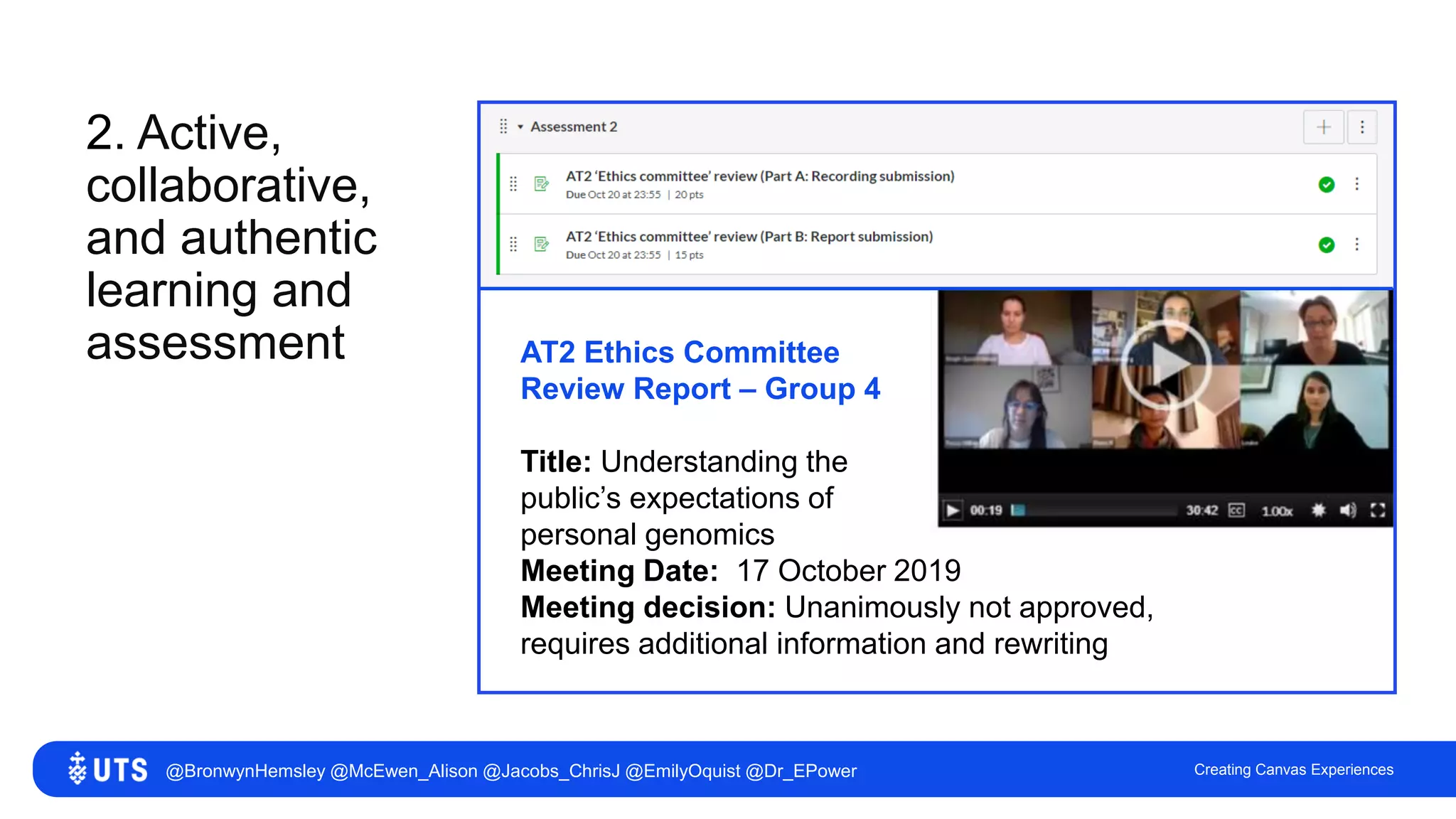This screenshot has height=819, width=1456.
Task: Click the @Jacobs_ChrisJ handle
Action: [x=551, y=771]
